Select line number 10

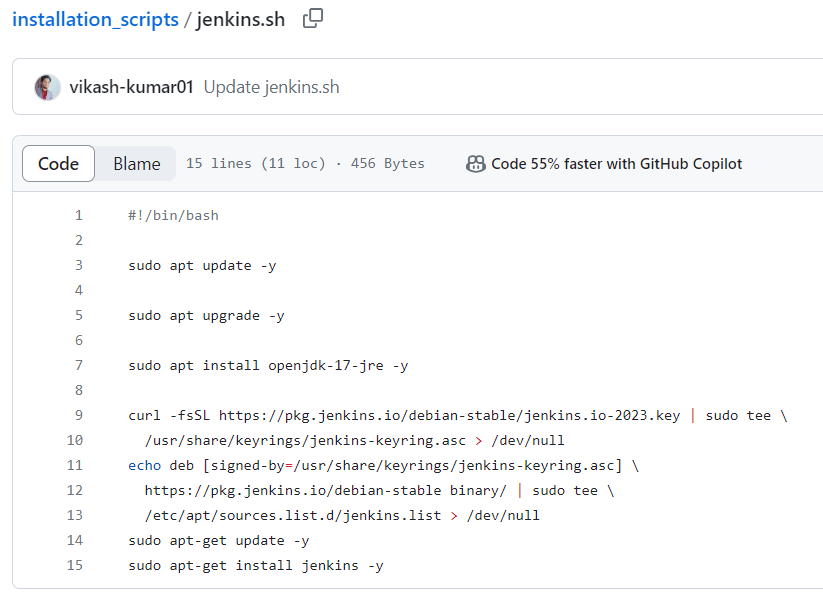tap(75, 440)
